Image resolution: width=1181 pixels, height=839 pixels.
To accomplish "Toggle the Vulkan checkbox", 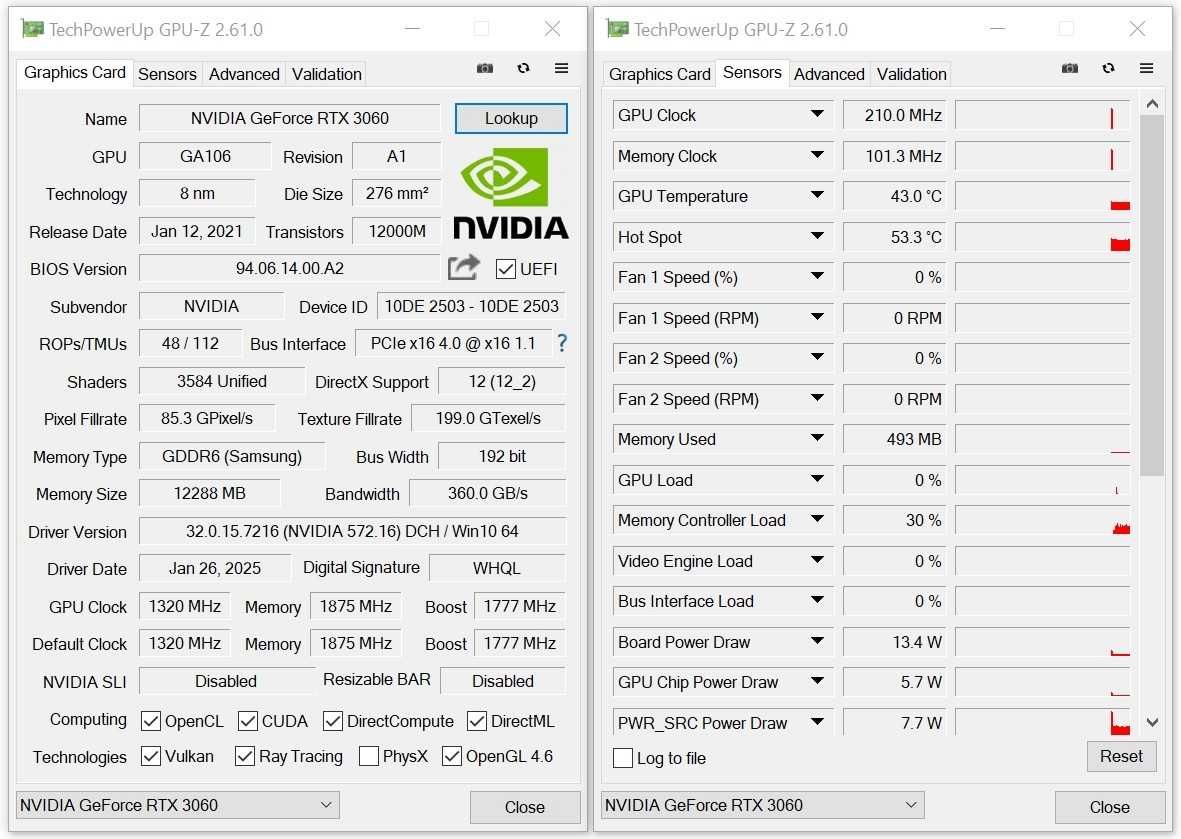I will coord(151,756).
